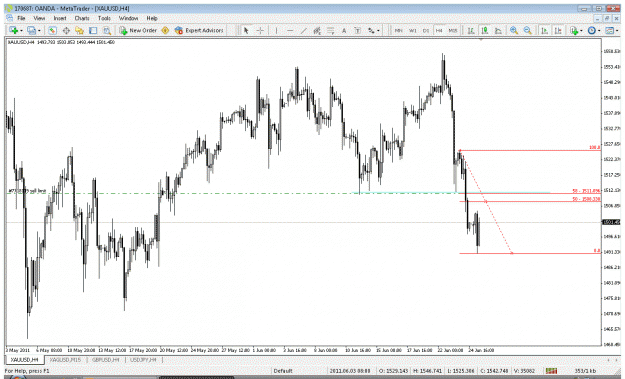Screen dimensions: 625x379
Task: Zoom in on the chart
Action: tap(514, 30)
